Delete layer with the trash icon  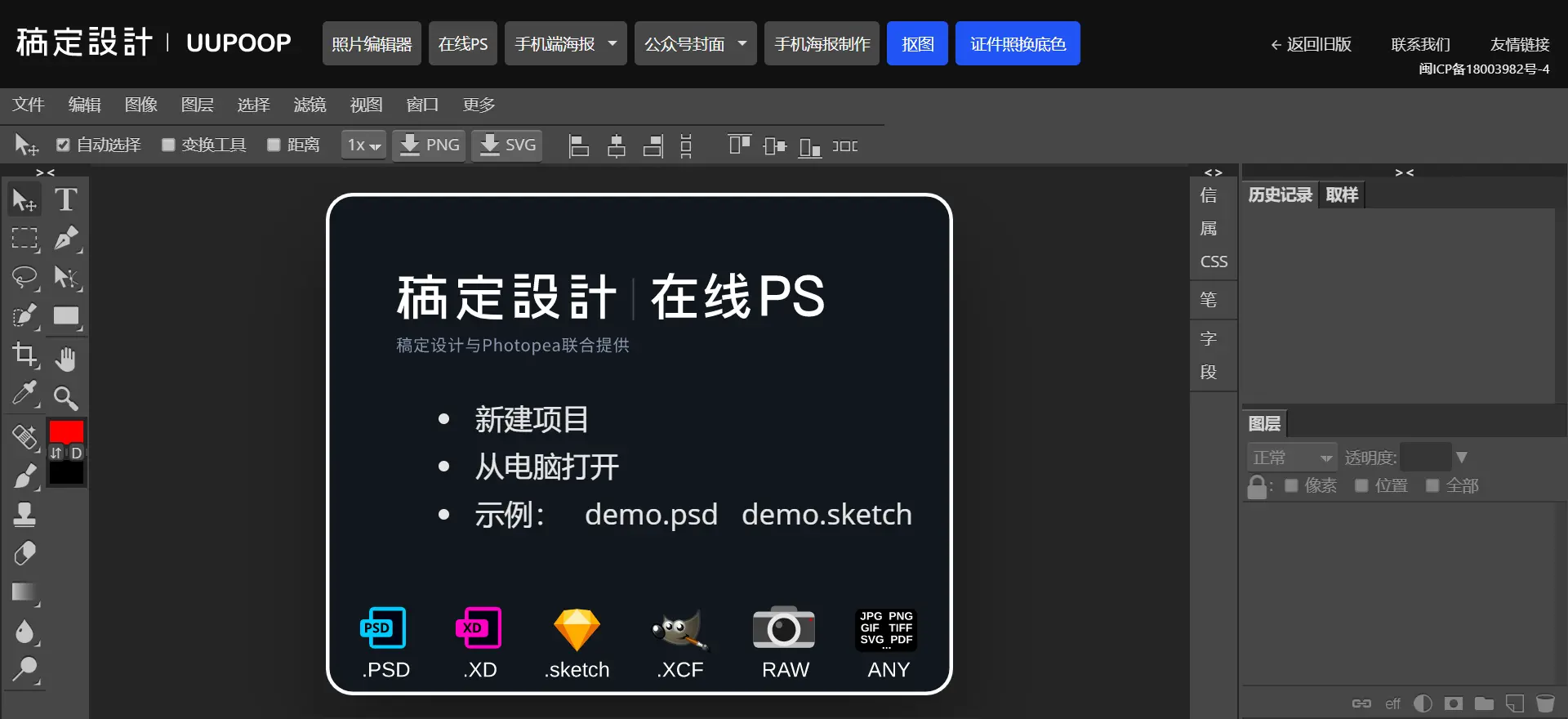coord(1545,703)
